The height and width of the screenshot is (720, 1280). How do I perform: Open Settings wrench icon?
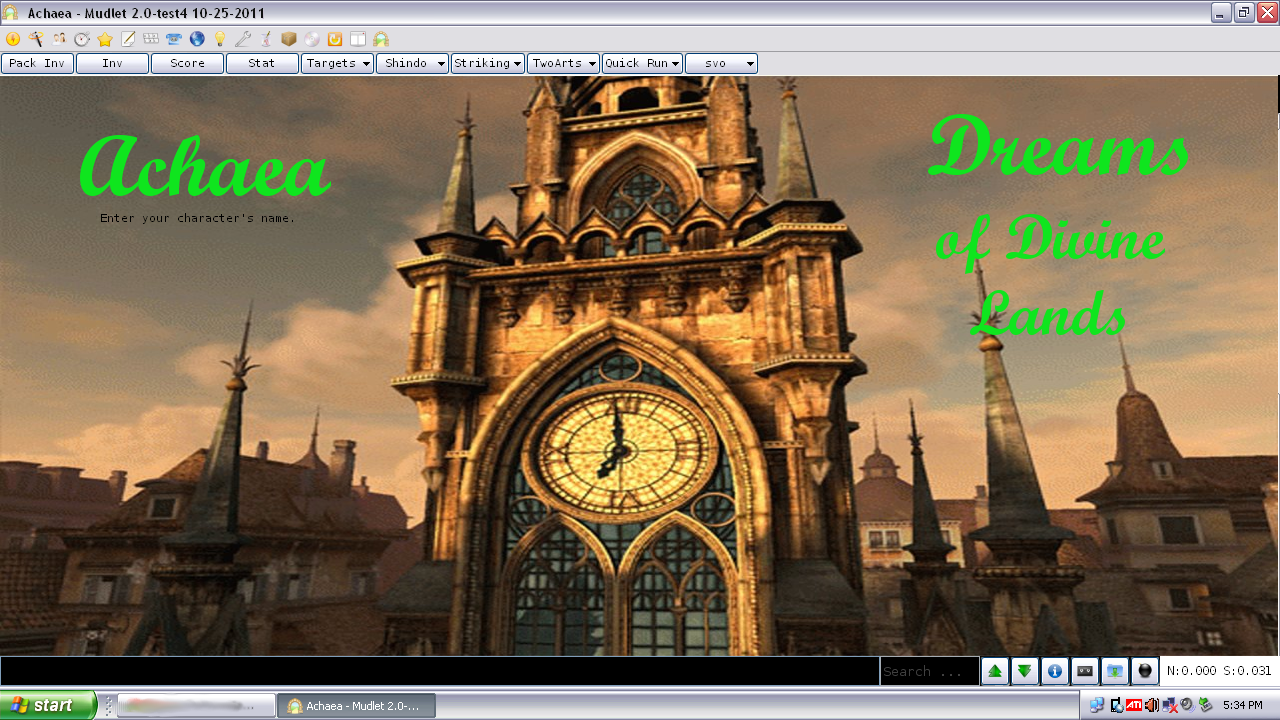coord(243,39)
